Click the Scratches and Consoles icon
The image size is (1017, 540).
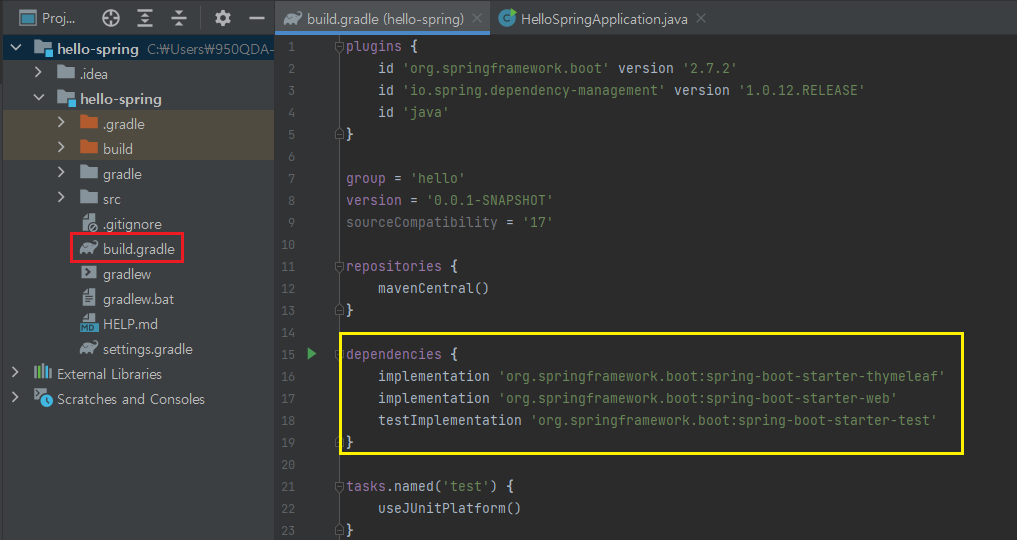pos(43,397)
